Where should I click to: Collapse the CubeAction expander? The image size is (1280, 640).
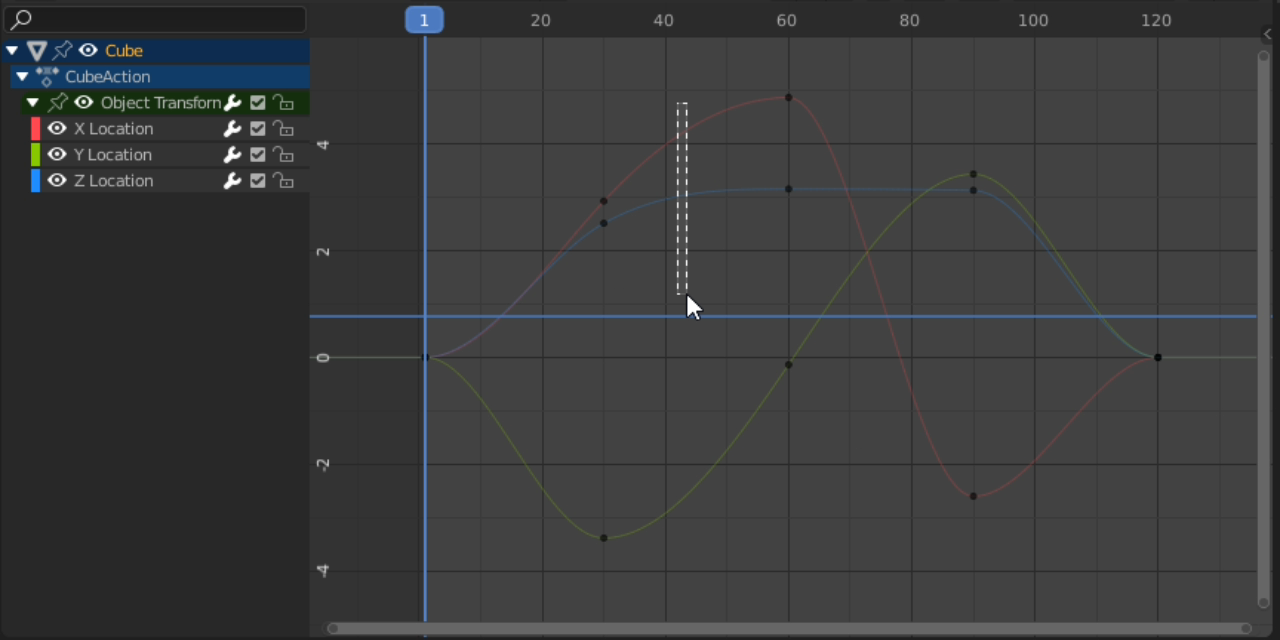[x=22, y=76]
